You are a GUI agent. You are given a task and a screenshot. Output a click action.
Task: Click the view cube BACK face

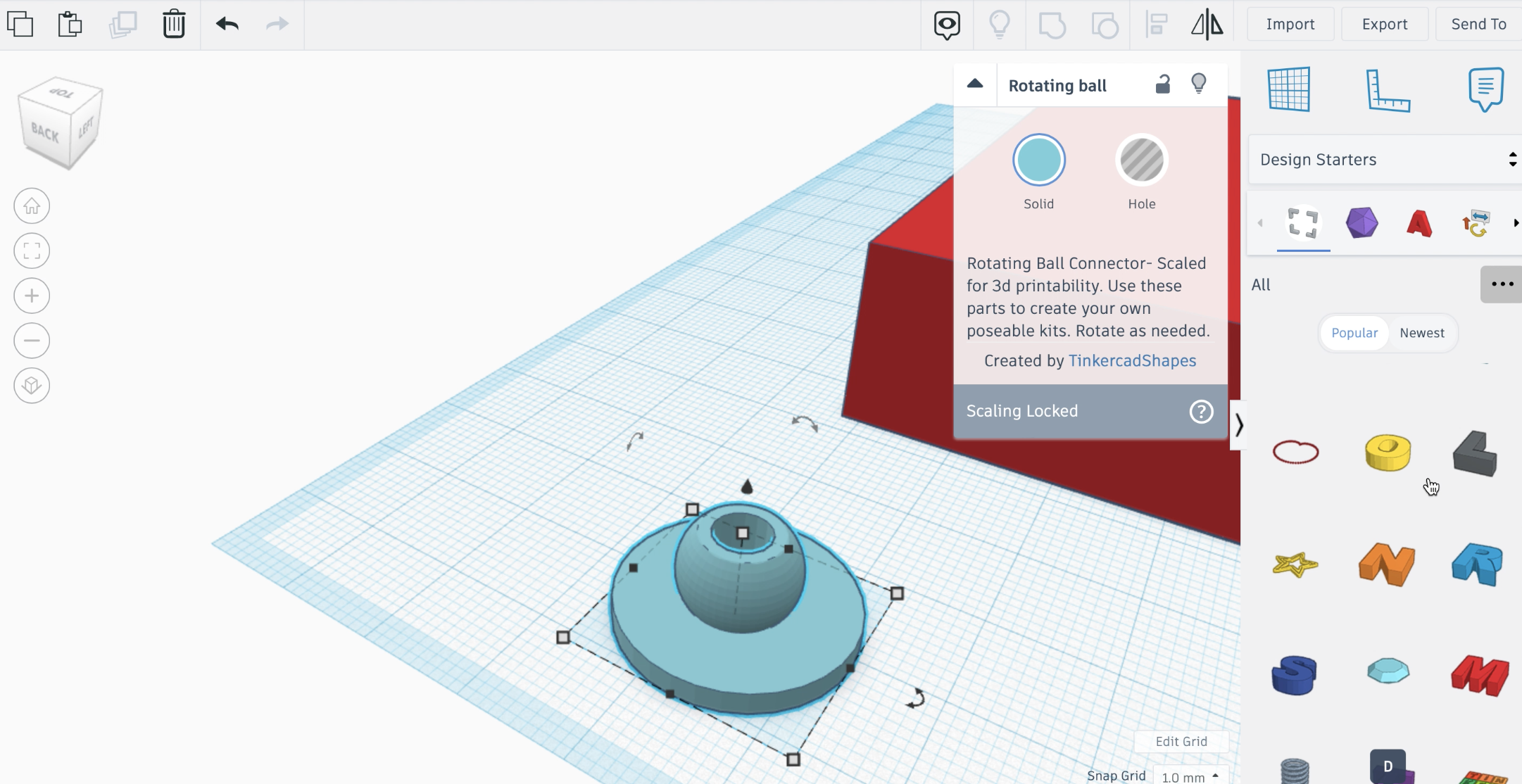tap(44, 132)
